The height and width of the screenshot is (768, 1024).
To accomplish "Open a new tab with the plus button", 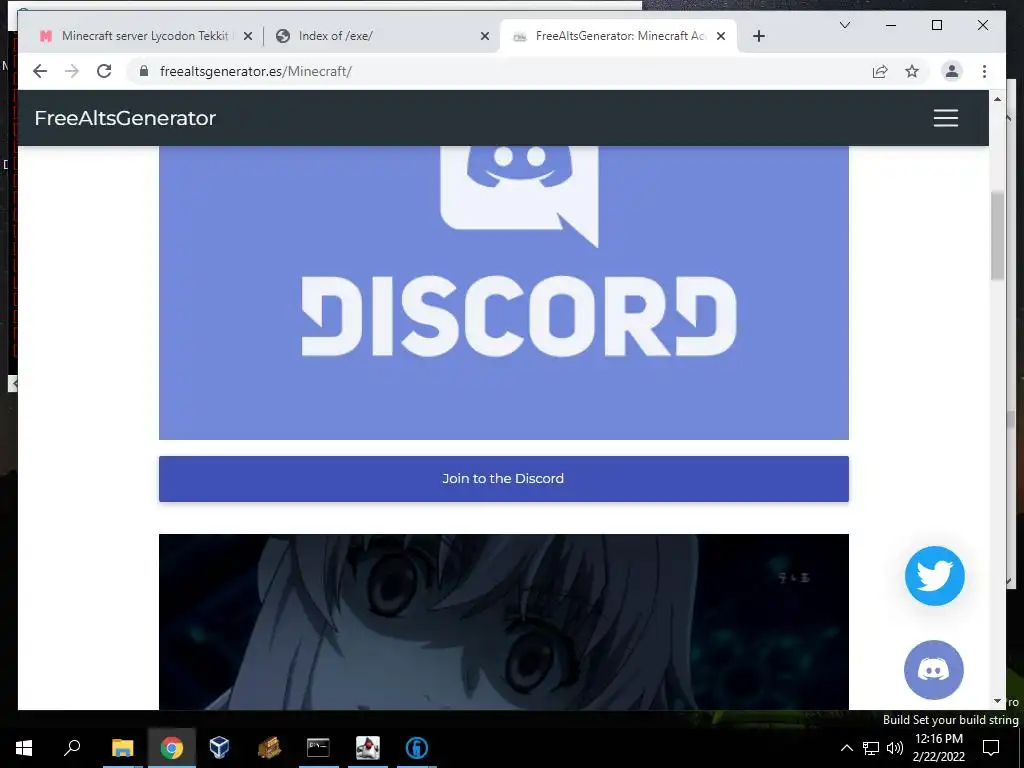I will point(759,36).
